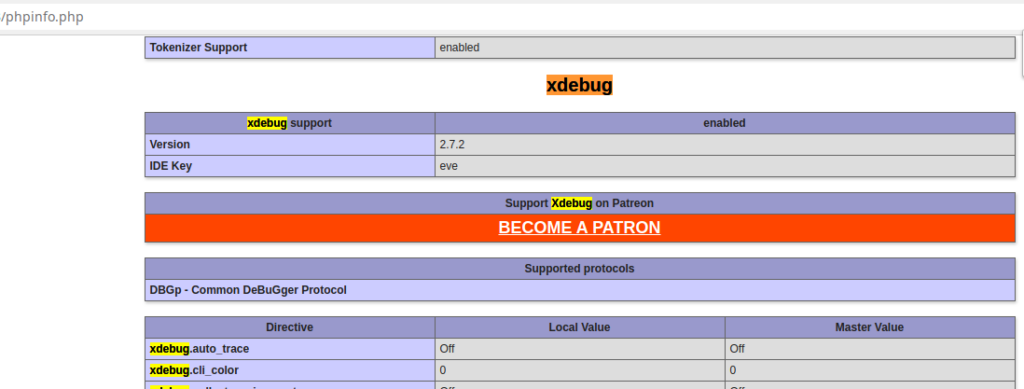Select the xdebug.cli_color master value 0
The height and width of the screenshot is (389, 1024).
tap(870, 370)
